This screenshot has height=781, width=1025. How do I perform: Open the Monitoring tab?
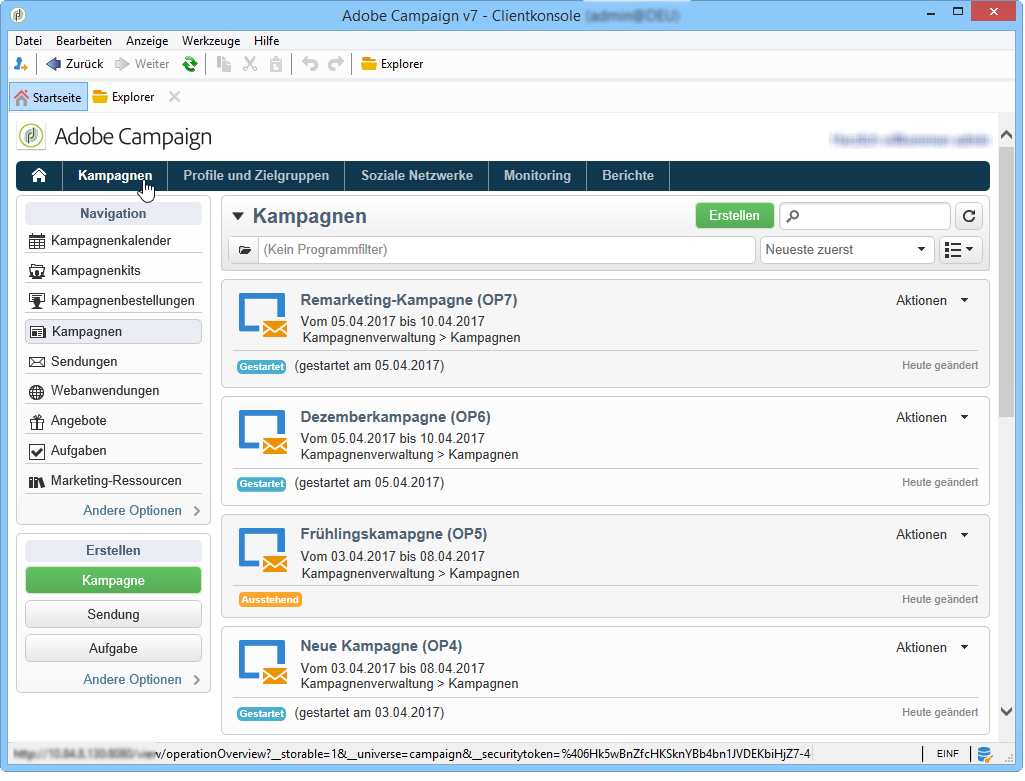[x=537, y=176]
